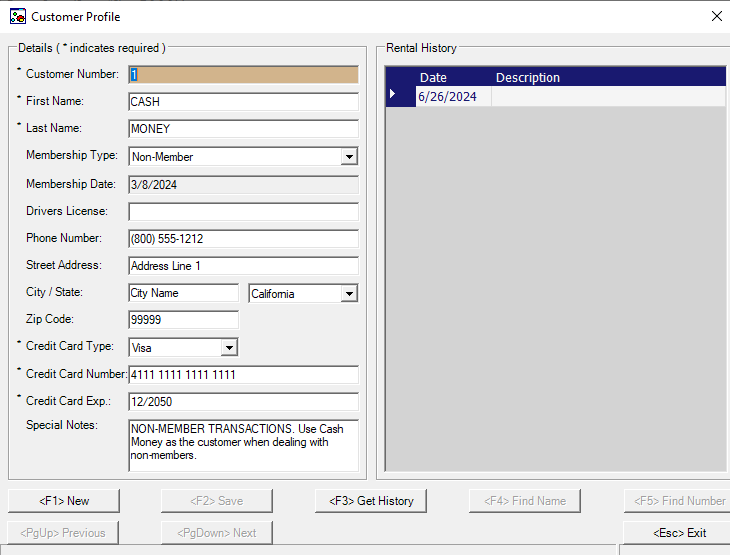The image size is (730, 555).
Task: Click the PgUp Previous button
Action: pos(63,533)
